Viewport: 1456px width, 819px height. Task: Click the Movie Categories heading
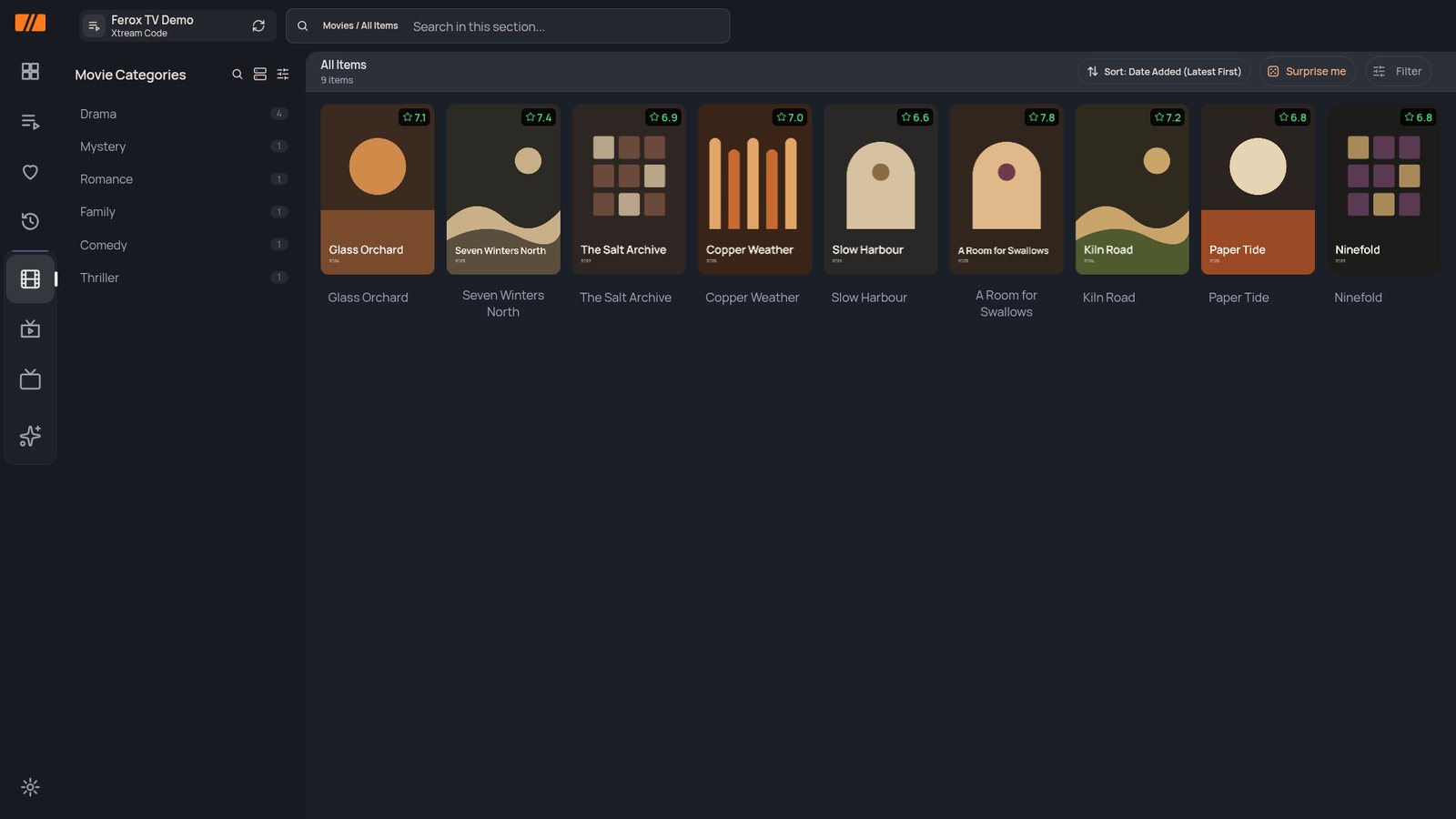pyautogui.click(x=130, y=75)
